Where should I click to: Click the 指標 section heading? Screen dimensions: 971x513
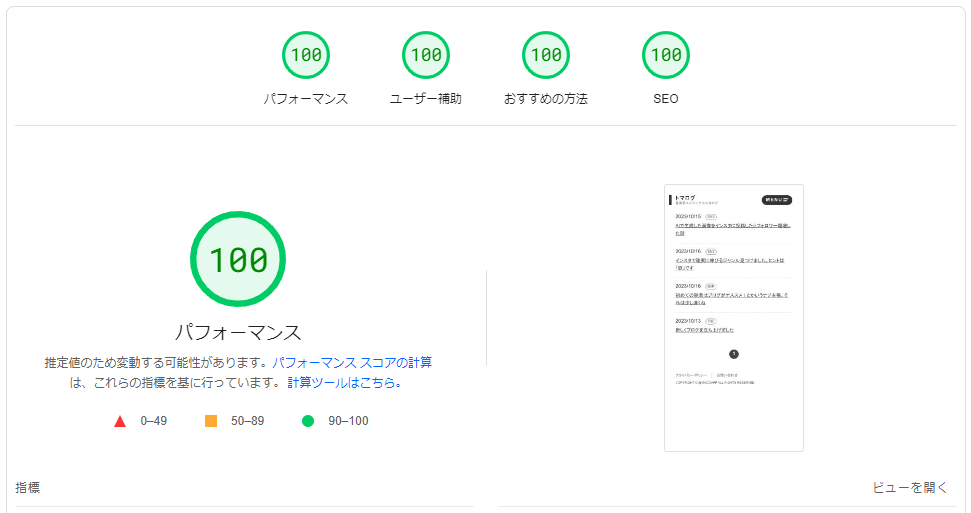[x=27, y=488]
